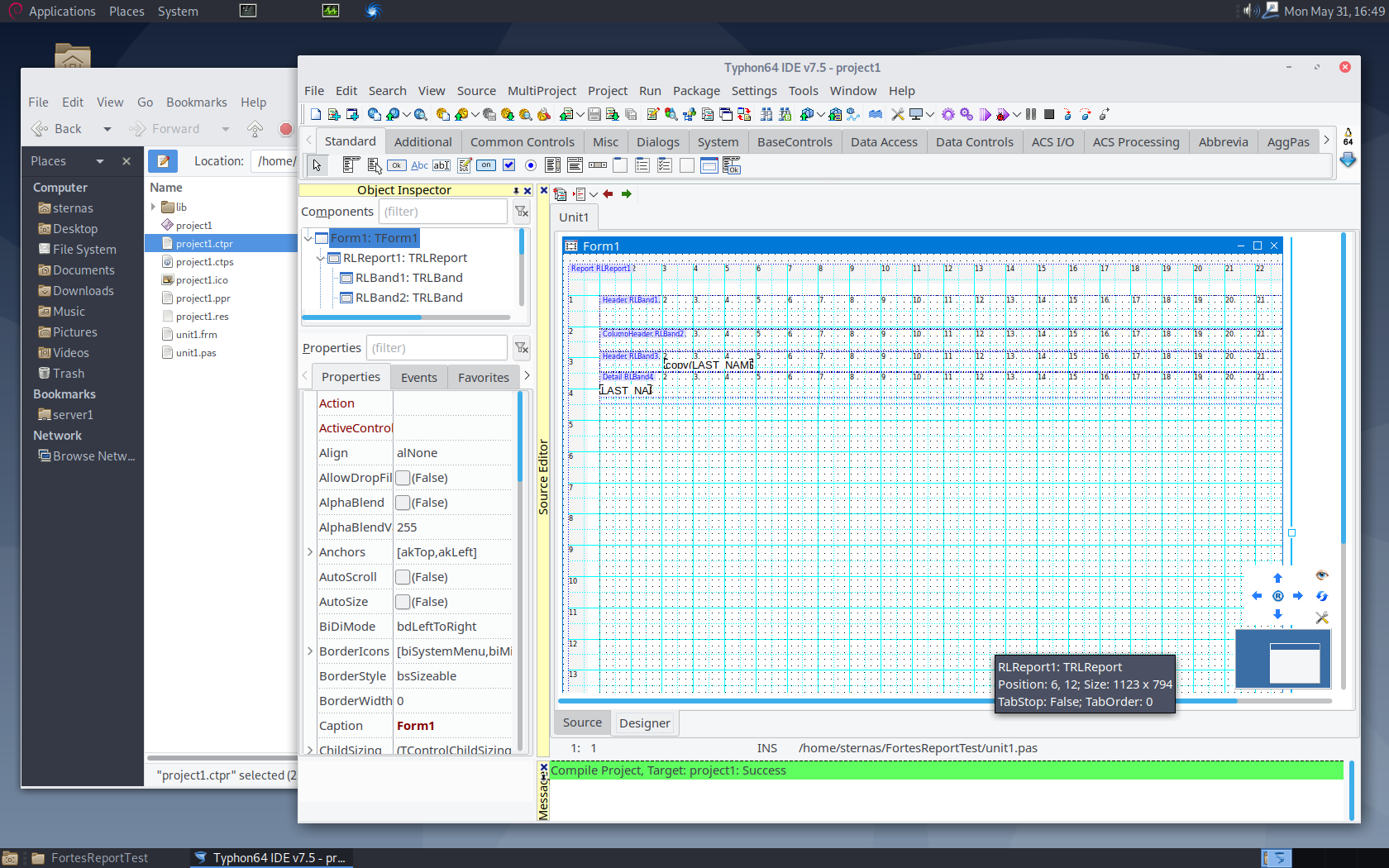
Task: Click the binoculars find-in-files toolbar icon
Action: (x=766, y=114)
